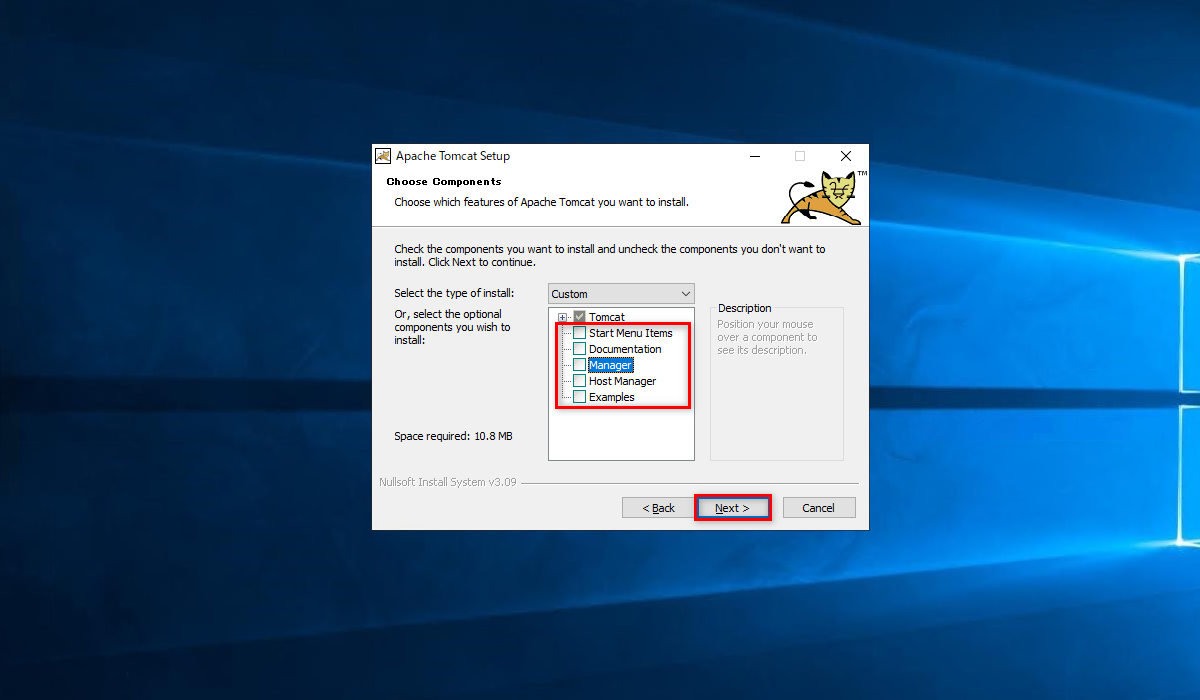Click the Space required: 10.8 MB text

tap(453, 436)
